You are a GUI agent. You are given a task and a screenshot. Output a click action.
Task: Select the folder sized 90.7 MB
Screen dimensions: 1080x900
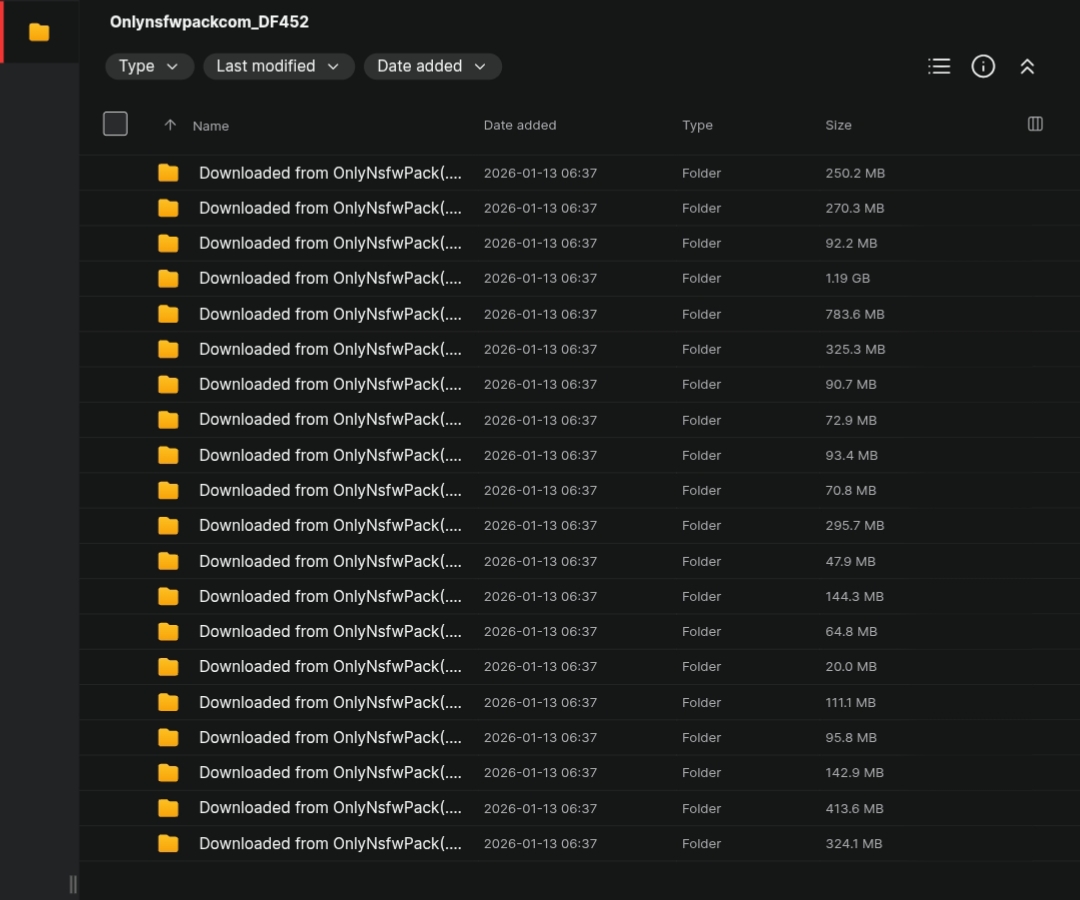click(x=579, y=384)
